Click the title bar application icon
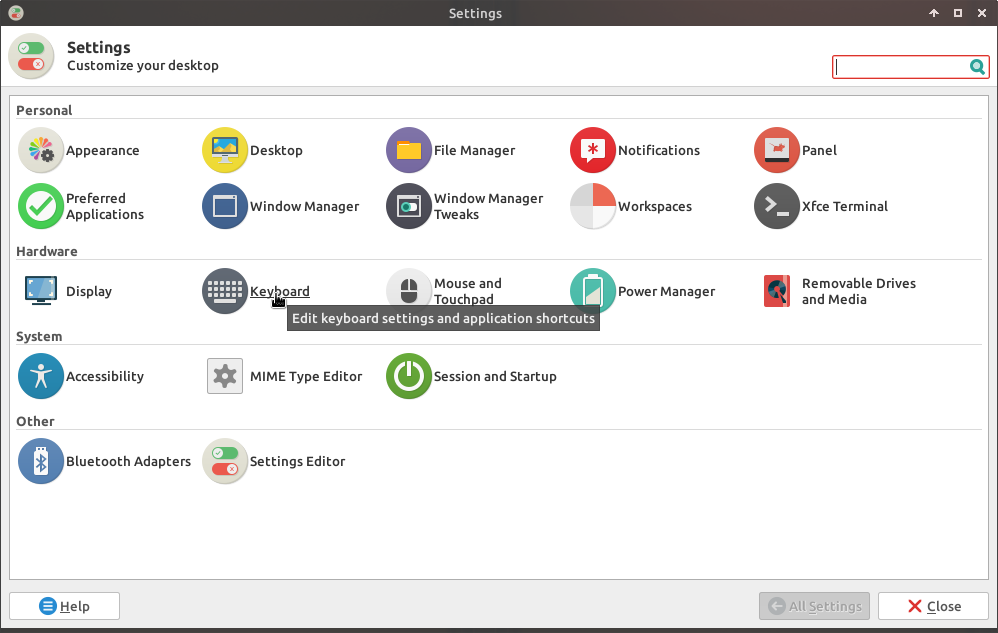998x633 pixels. 16,13
